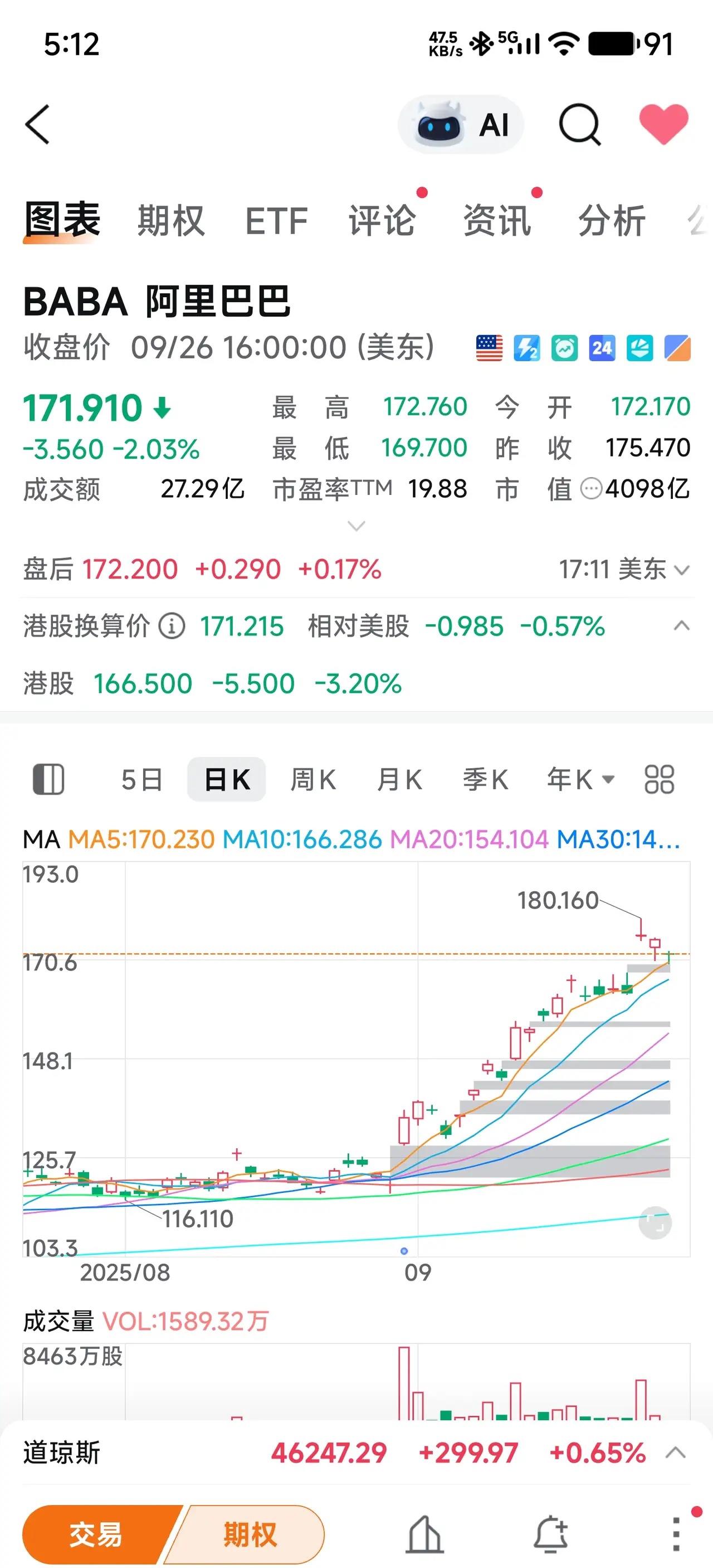Select the 周K chart period
This screenshot has height=1568, width=713.
pos(312,780)
